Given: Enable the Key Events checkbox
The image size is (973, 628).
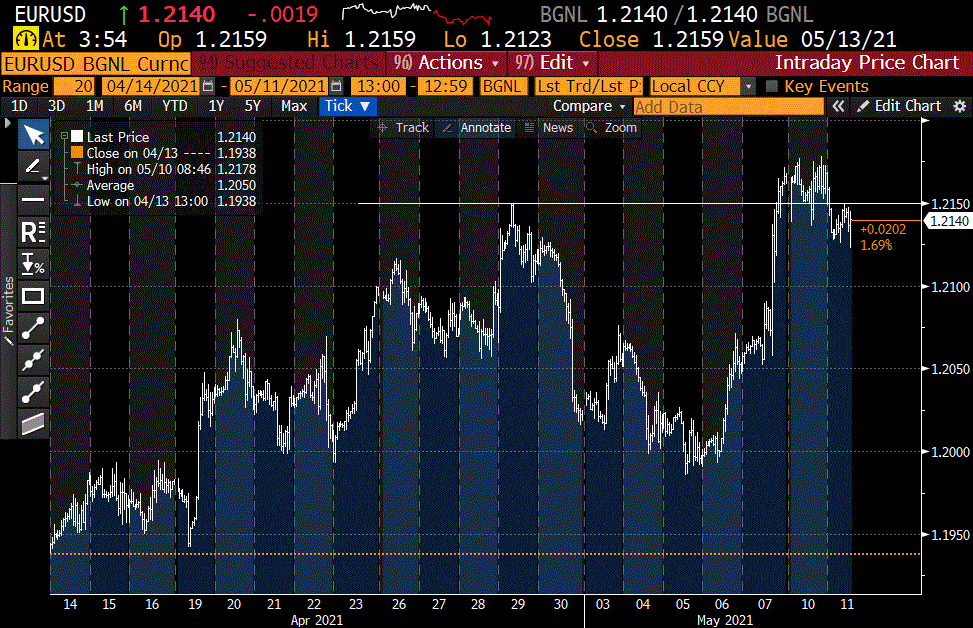Looking at the screenshot, I should pos(772,86).
